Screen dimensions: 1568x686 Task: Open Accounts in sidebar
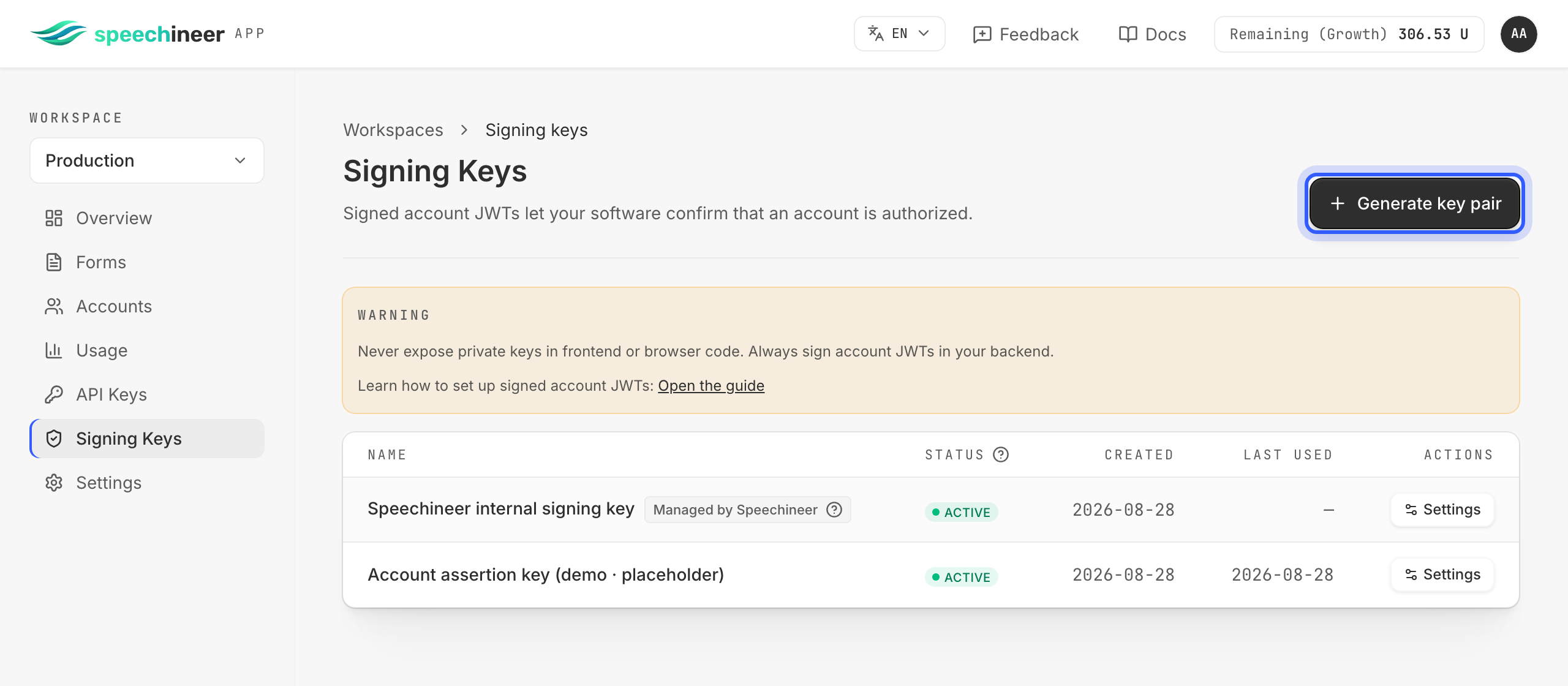pyautogui.click(x=147, y=306)
